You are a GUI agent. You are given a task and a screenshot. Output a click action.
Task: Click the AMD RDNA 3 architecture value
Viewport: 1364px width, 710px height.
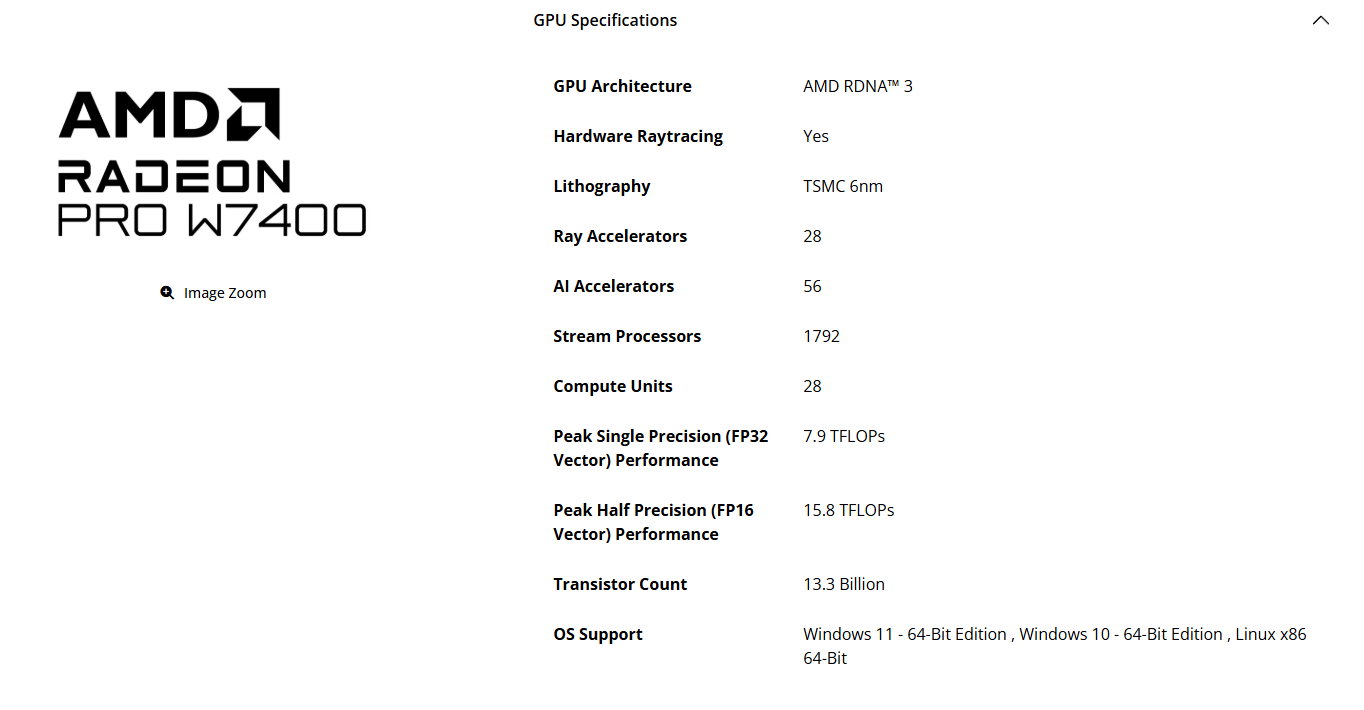pyautogui.click(x=857, y=86)
